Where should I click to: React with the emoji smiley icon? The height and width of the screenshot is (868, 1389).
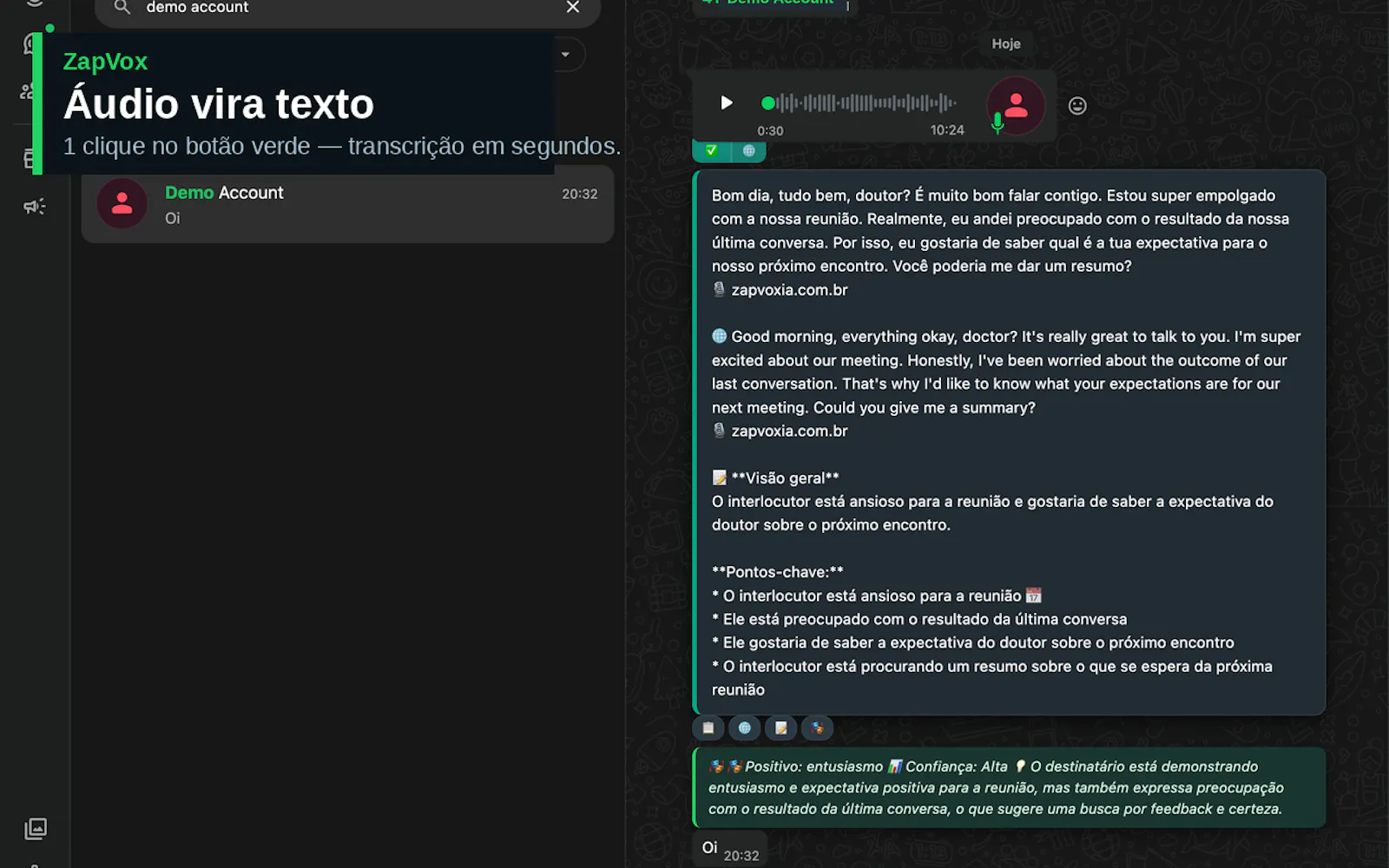[1077, 106]
